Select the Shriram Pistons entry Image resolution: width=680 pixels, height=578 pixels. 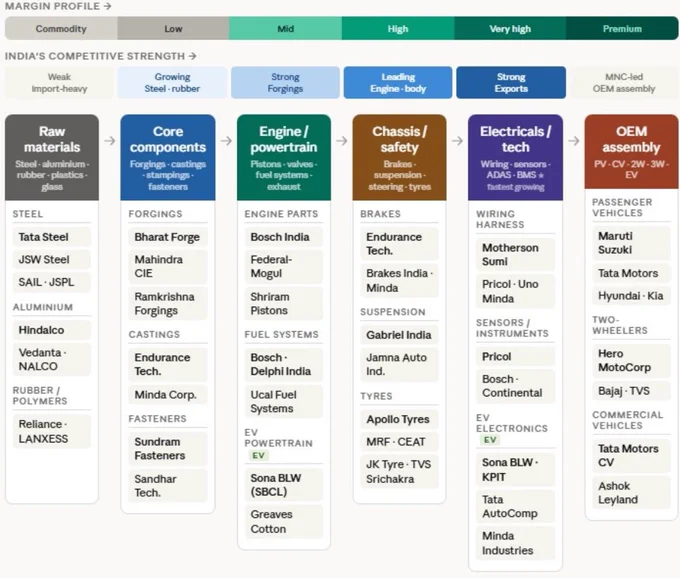click(x=284, y=304)
